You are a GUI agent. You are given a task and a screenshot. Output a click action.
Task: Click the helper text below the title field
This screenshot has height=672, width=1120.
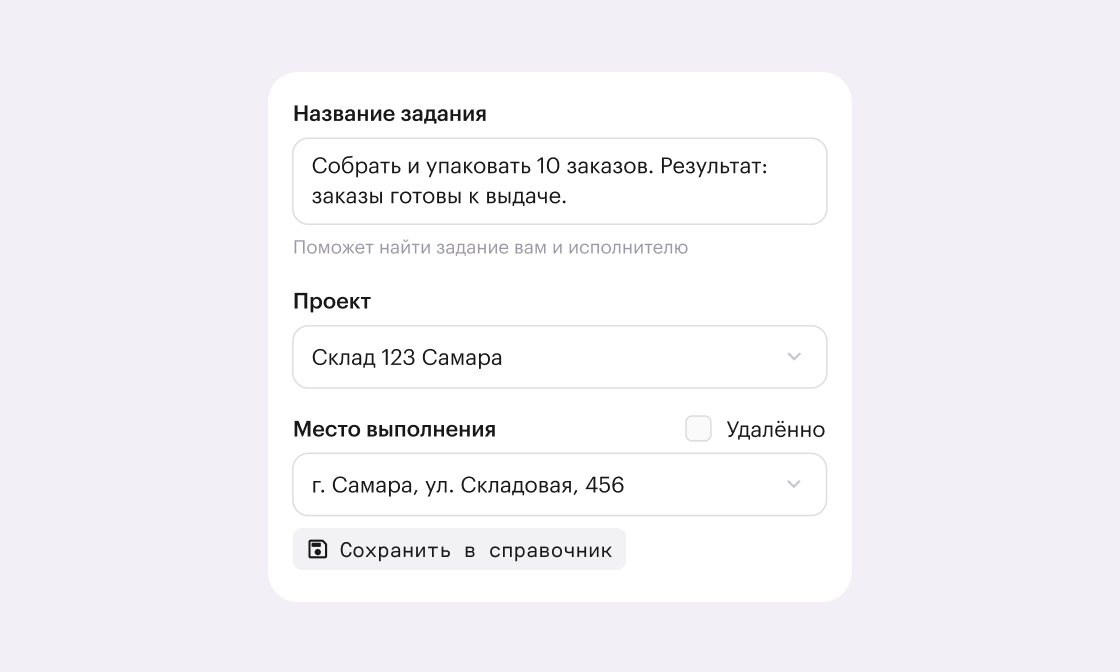490,247
